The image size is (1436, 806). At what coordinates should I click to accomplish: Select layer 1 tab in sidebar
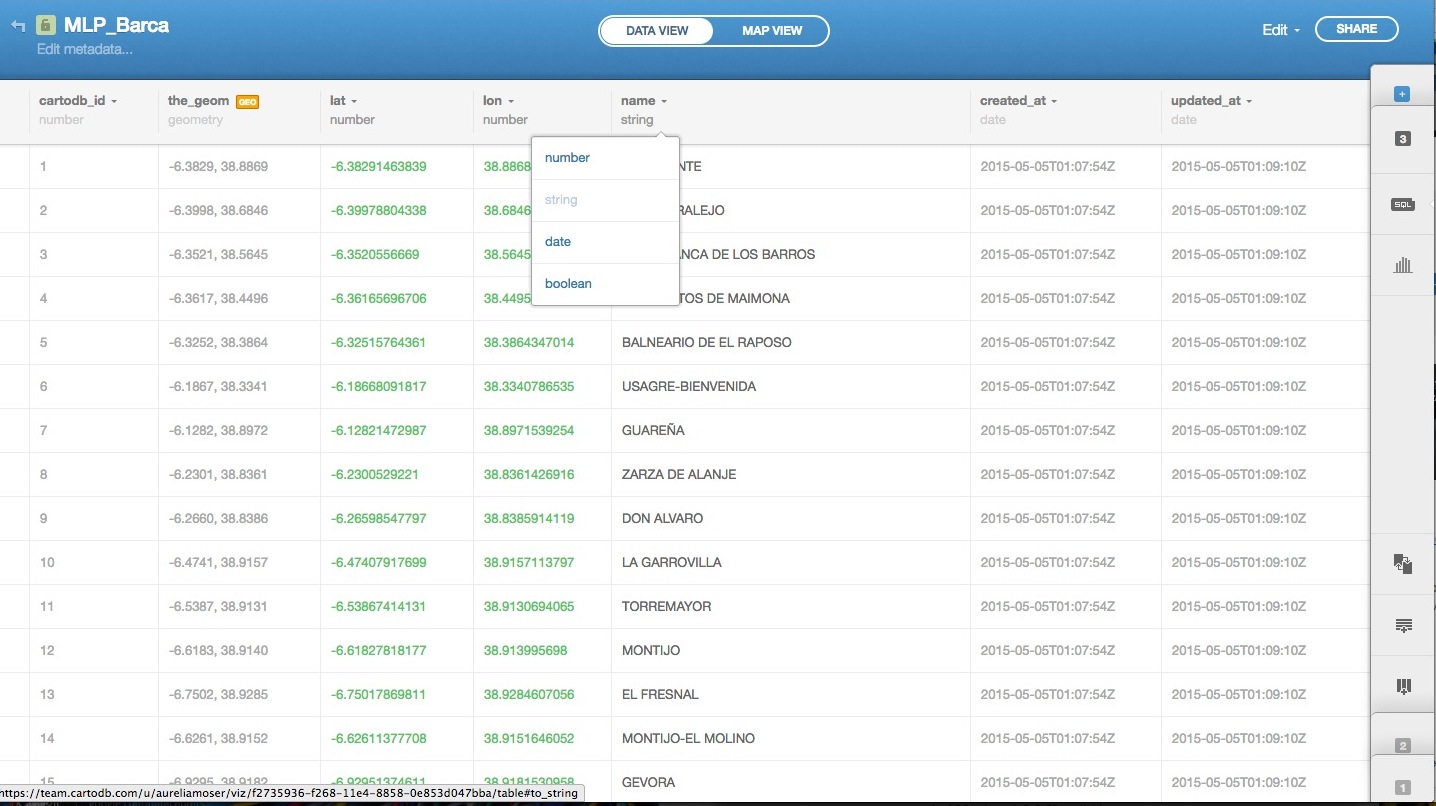pos(1402,788)
